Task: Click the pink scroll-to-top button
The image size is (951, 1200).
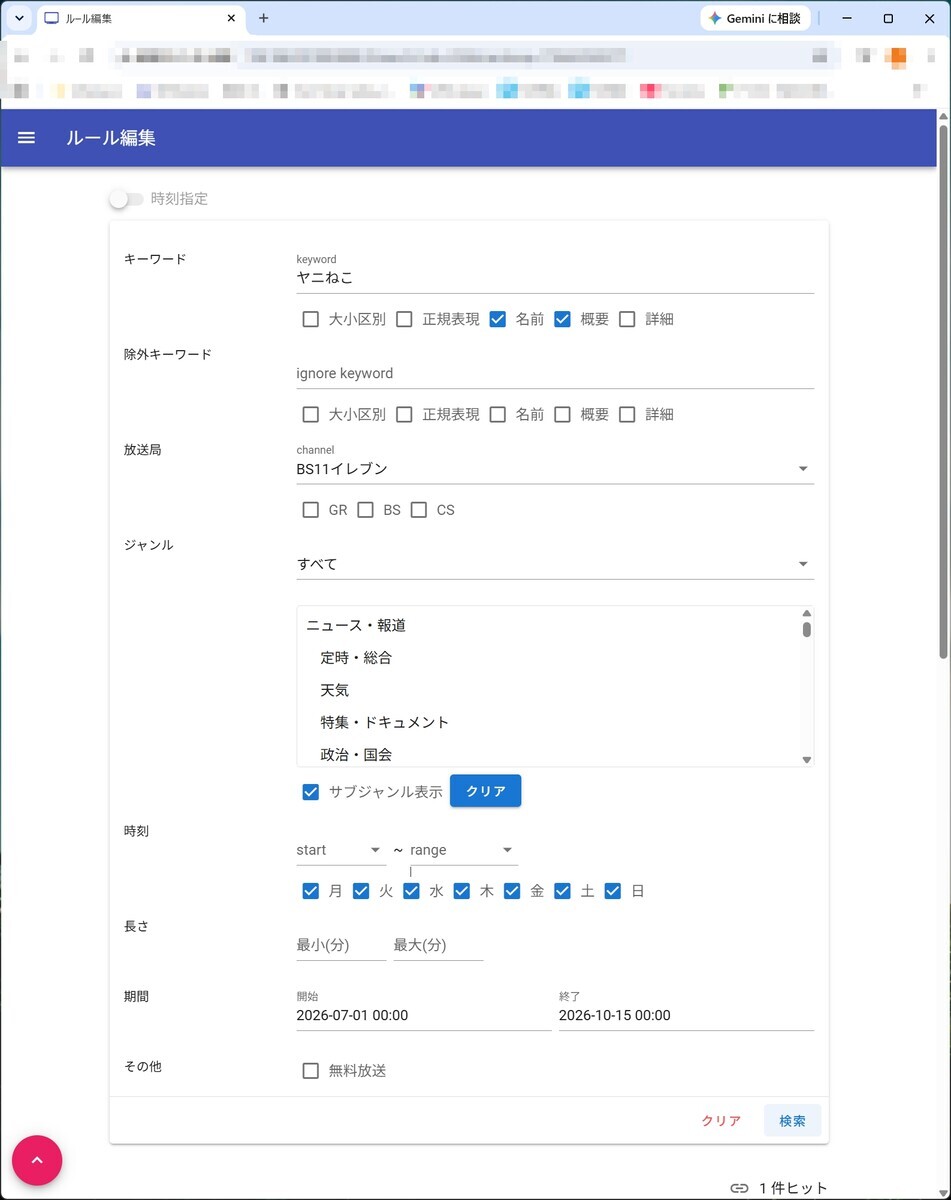Action: pyautogui.click(x=37, y=1160)
